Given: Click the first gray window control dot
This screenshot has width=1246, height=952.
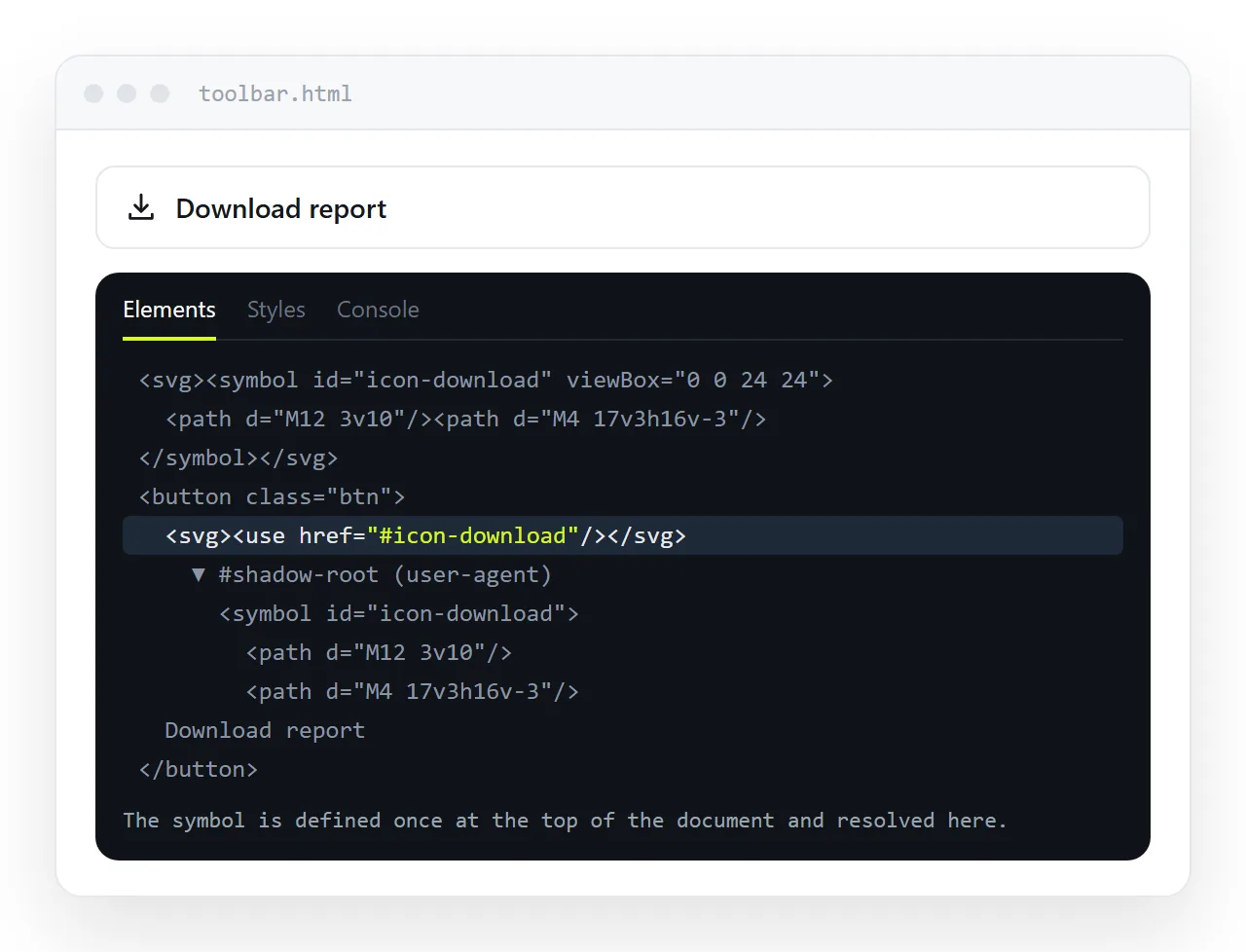Looking at the screenshot, I should coord(93,93).
